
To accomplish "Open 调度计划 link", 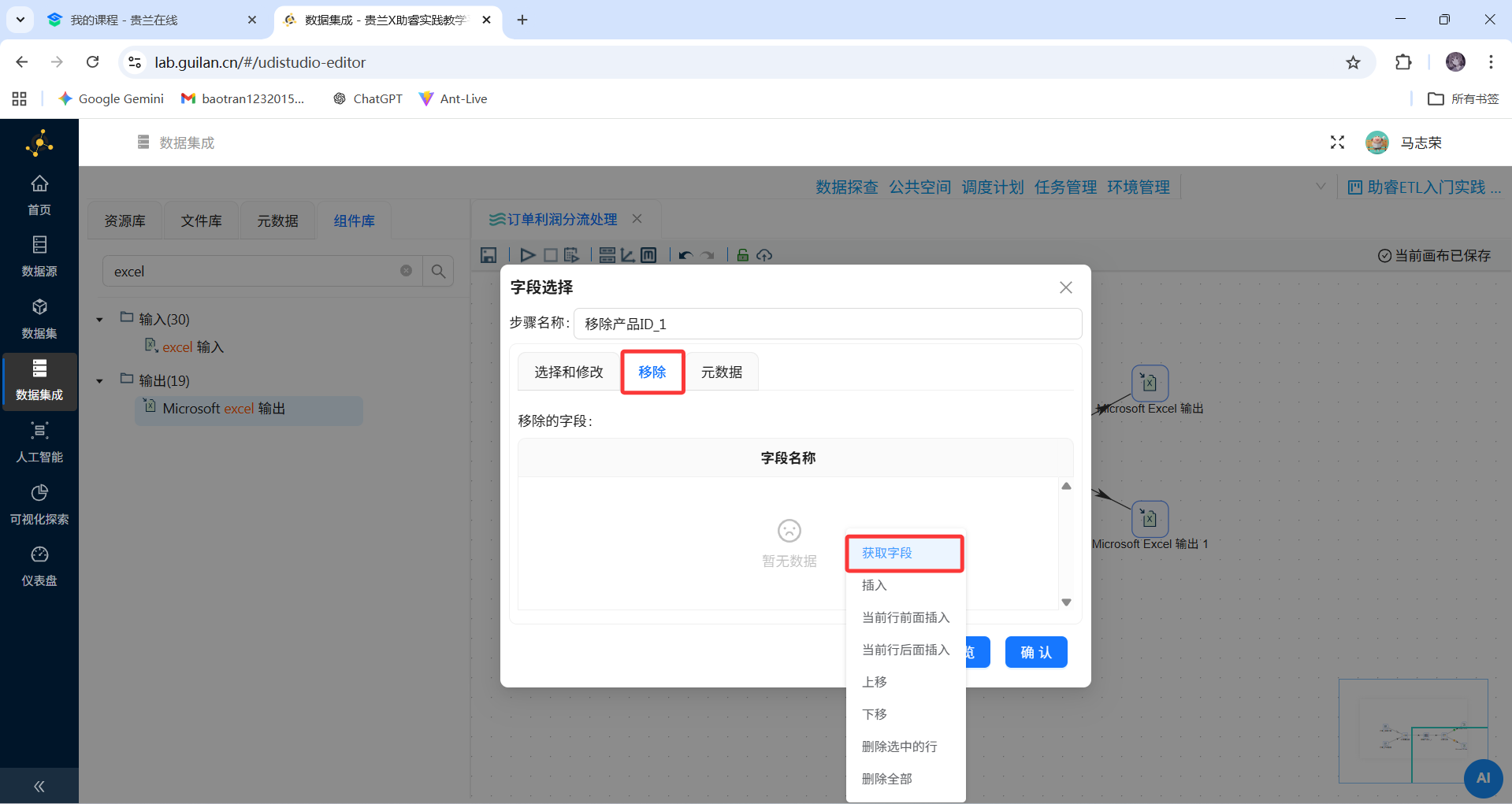I will click(x=993, y=187).
